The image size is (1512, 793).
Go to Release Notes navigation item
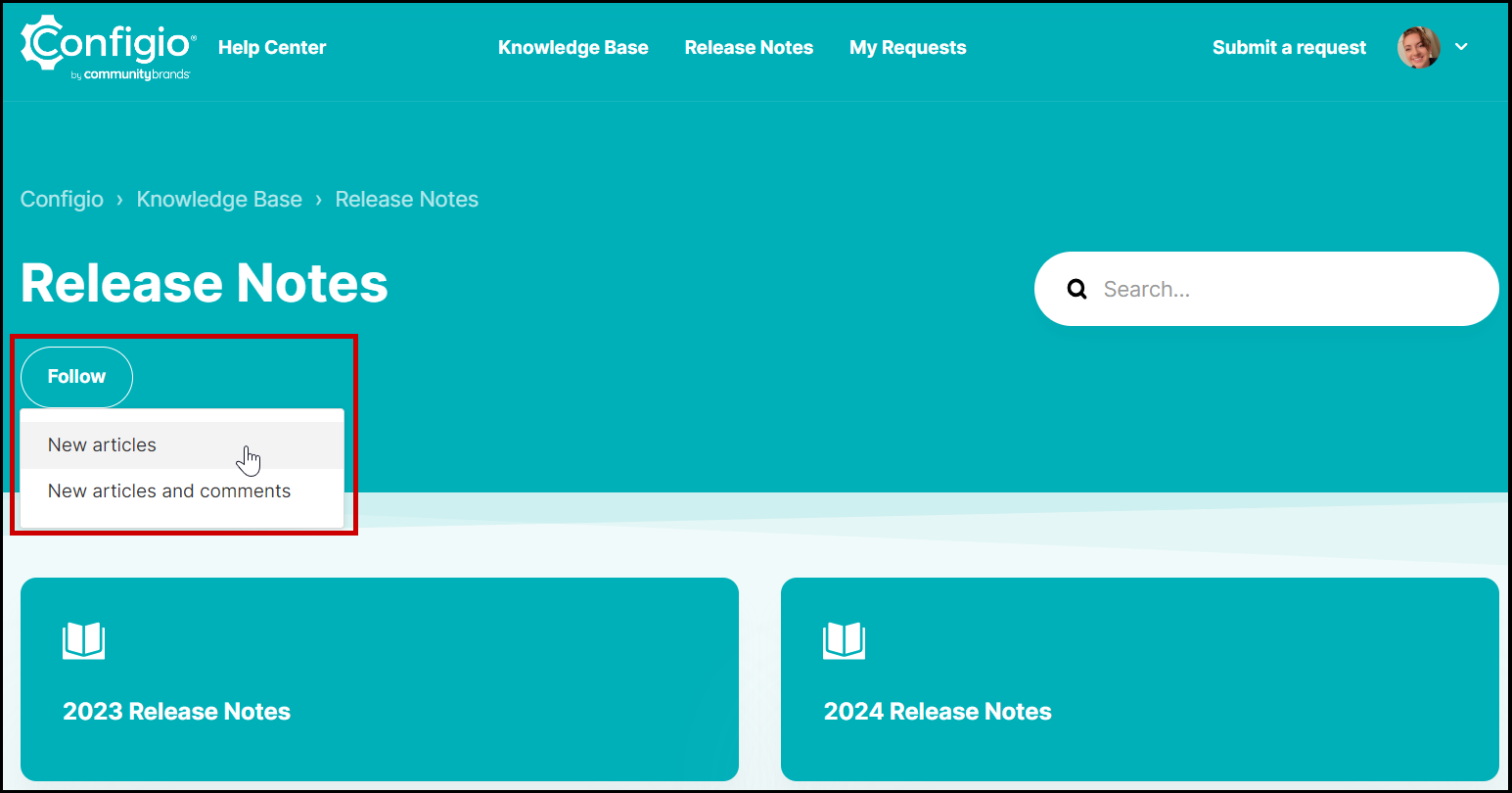point(749,47)
